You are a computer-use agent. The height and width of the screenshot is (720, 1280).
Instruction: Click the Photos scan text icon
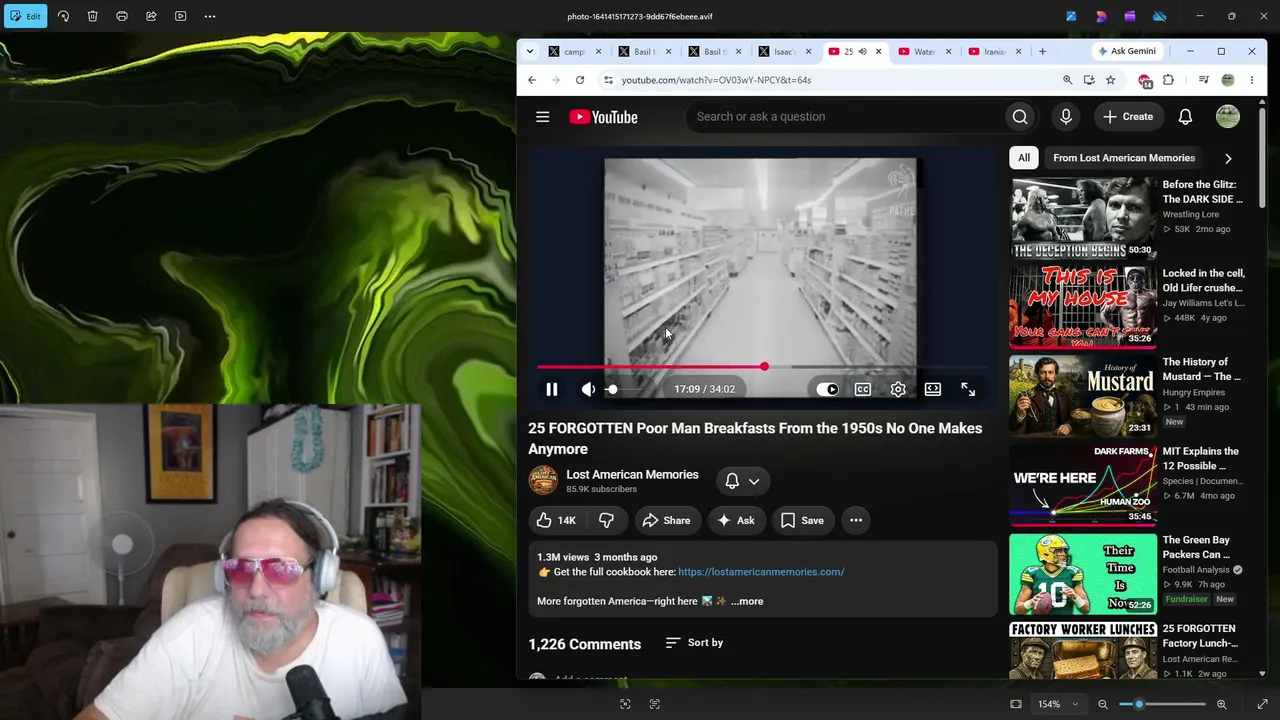(655, 704)
